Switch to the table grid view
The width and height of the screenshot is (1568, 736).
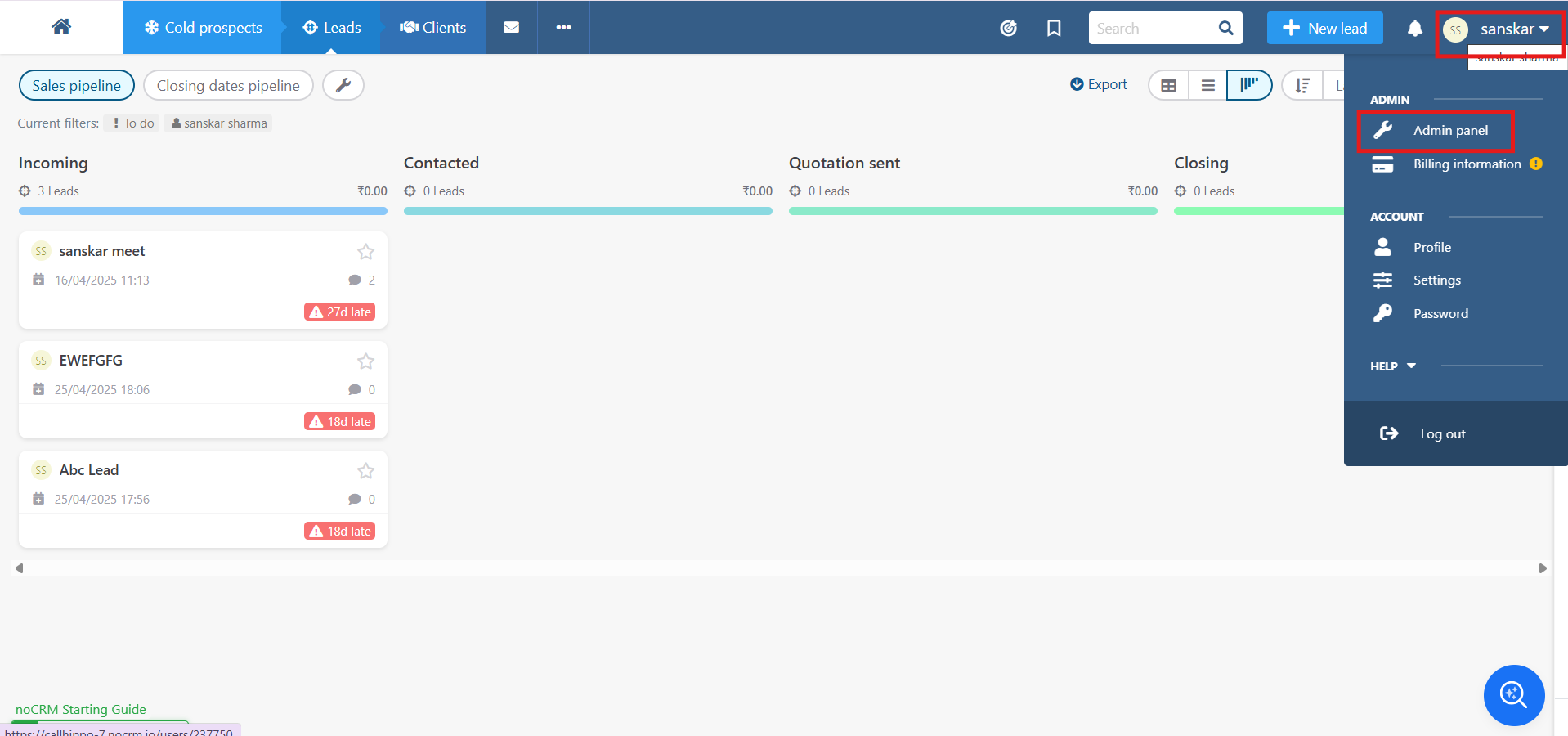coord(1168,85)
